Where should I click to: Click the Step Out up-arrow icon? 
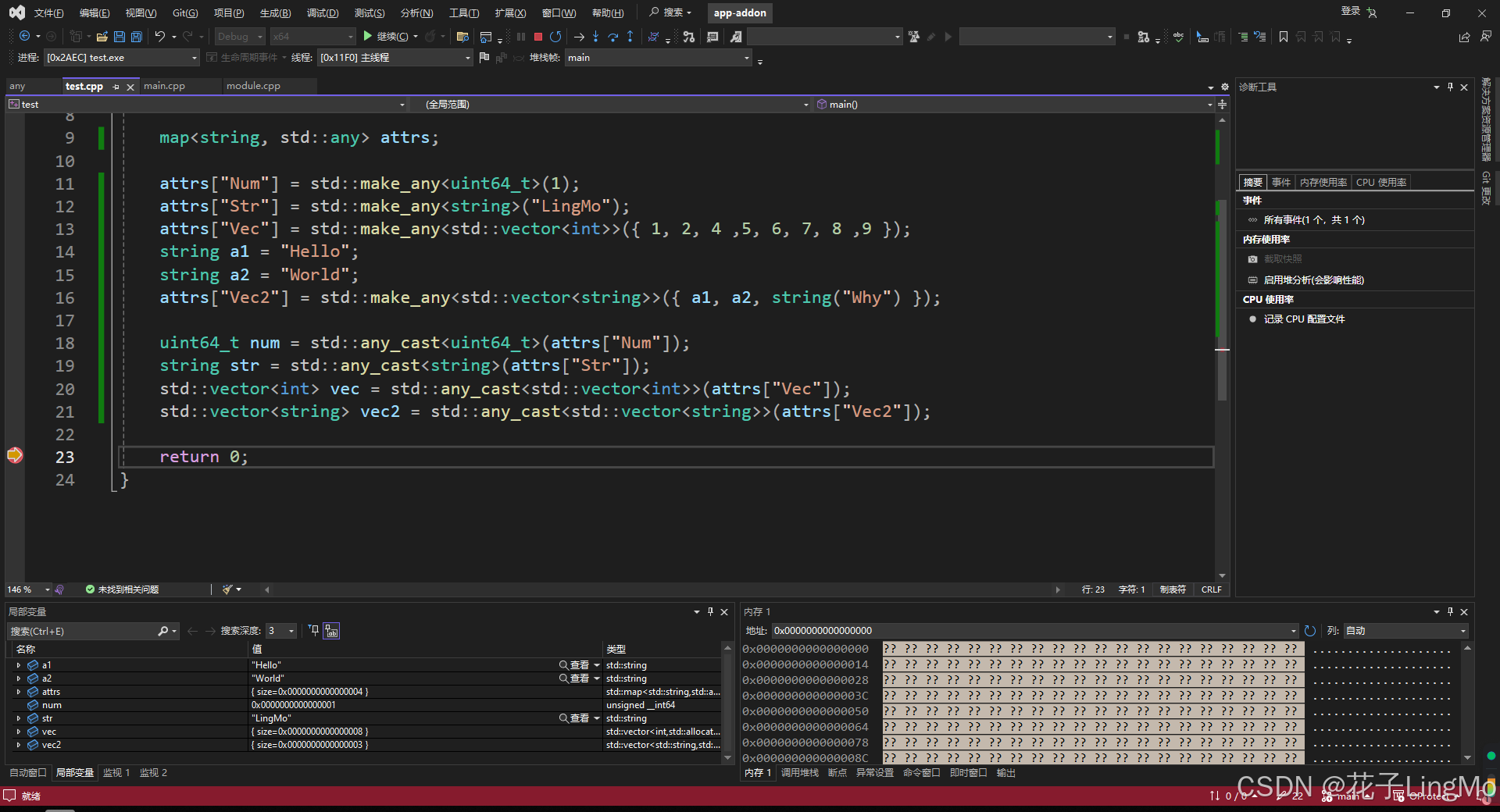coord(630,37)
